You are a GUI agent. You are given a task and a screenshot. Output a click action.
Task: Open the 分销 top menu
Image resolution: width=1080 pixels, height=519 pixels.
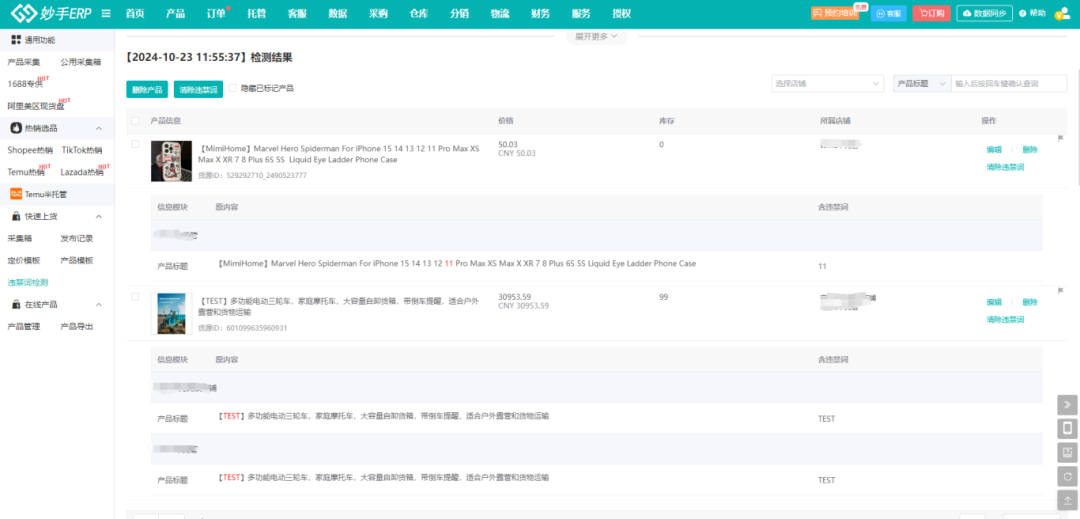click(459, 14)
